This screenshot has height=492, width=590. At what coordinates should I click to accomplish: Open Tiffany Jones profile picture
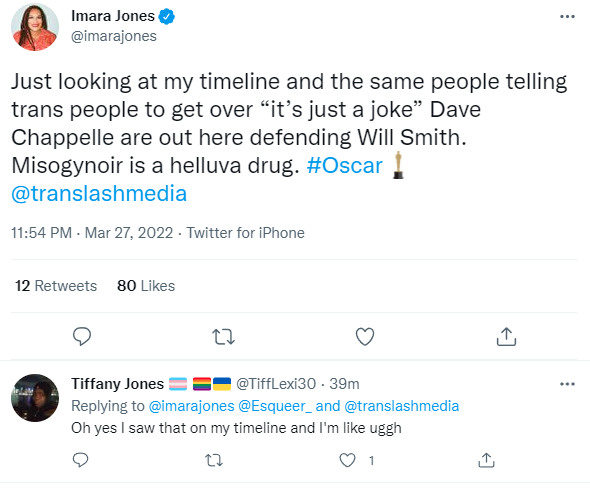(x=35, y=398)
